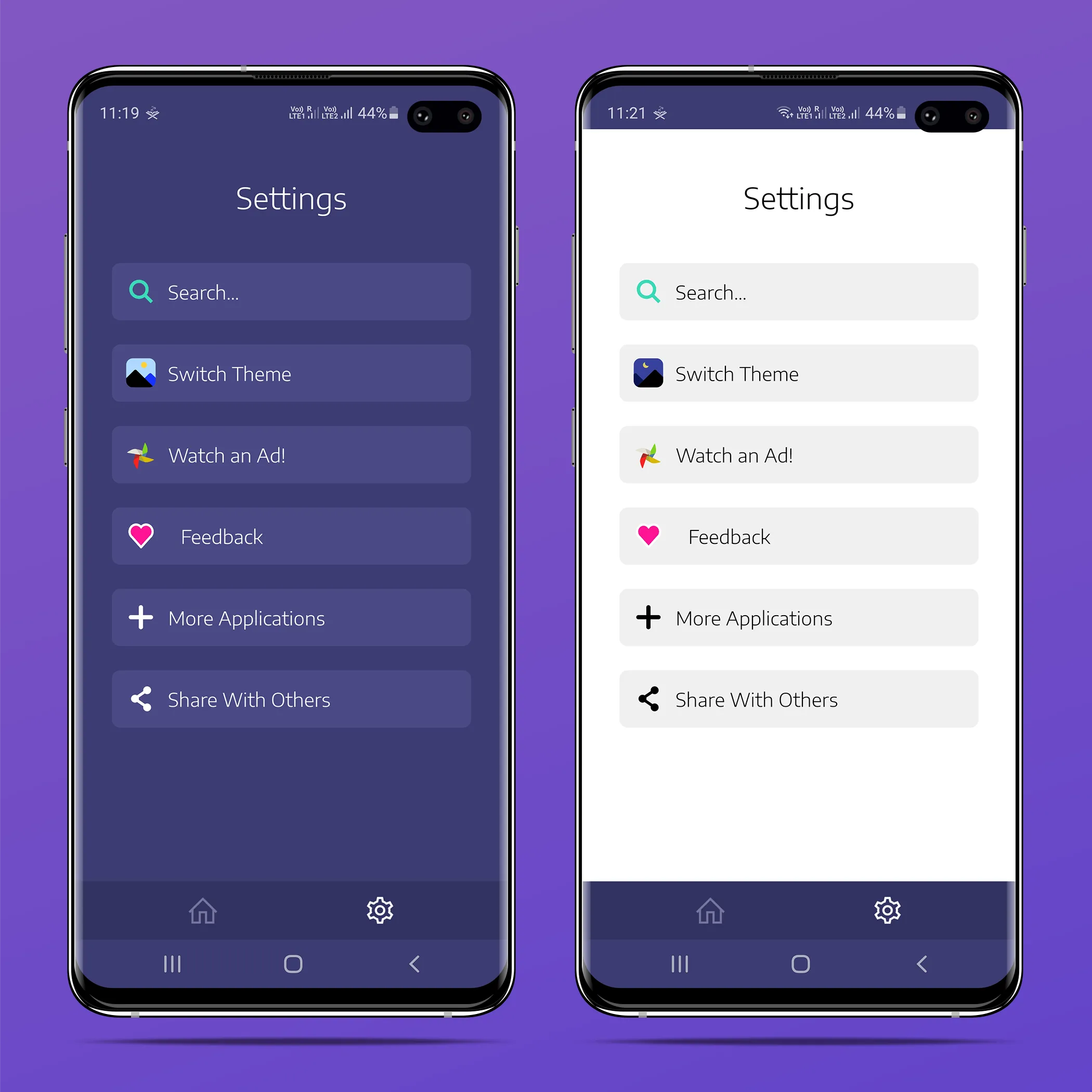Open the Search input field

pyautogui.click(x=291, y=291)
